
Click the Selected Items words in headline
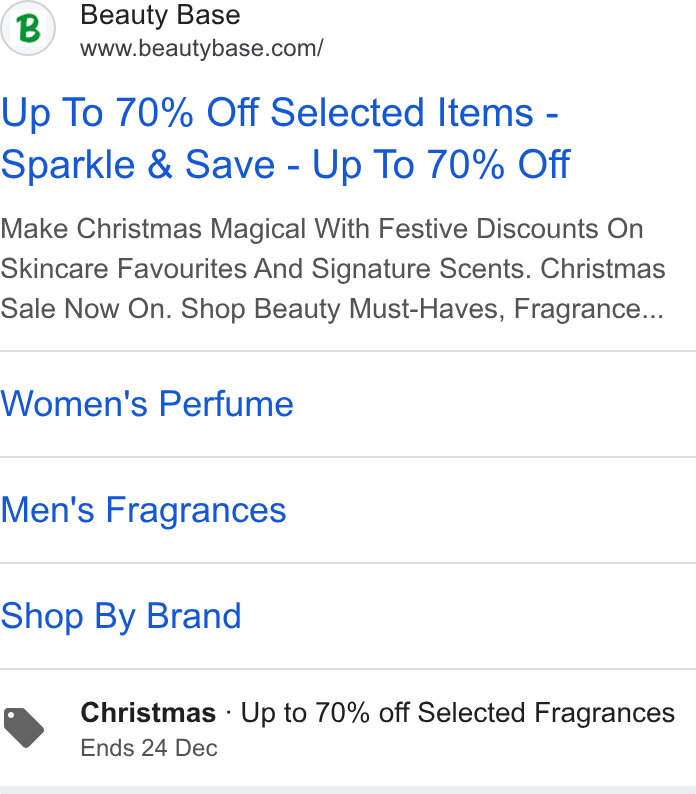(402, 112)
